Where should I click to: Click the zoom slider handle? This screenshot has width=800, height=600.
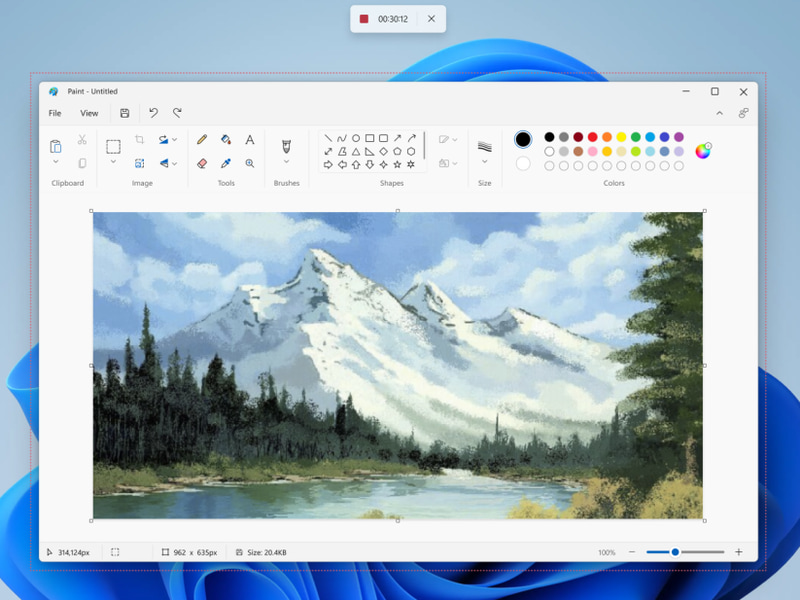coord(675,552)
